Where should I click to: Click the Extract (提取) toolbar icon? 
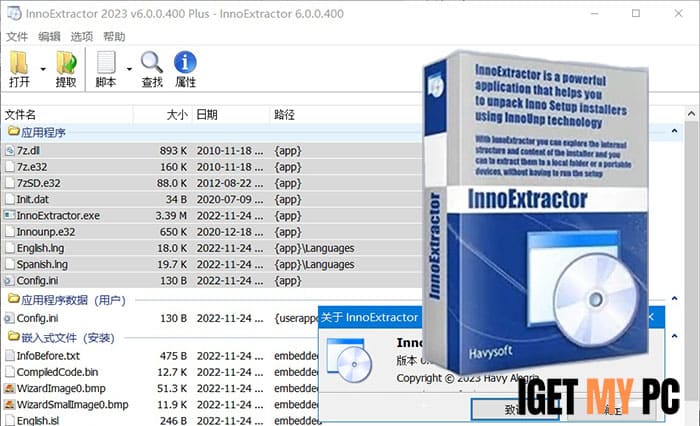click(x=66, y=63)
